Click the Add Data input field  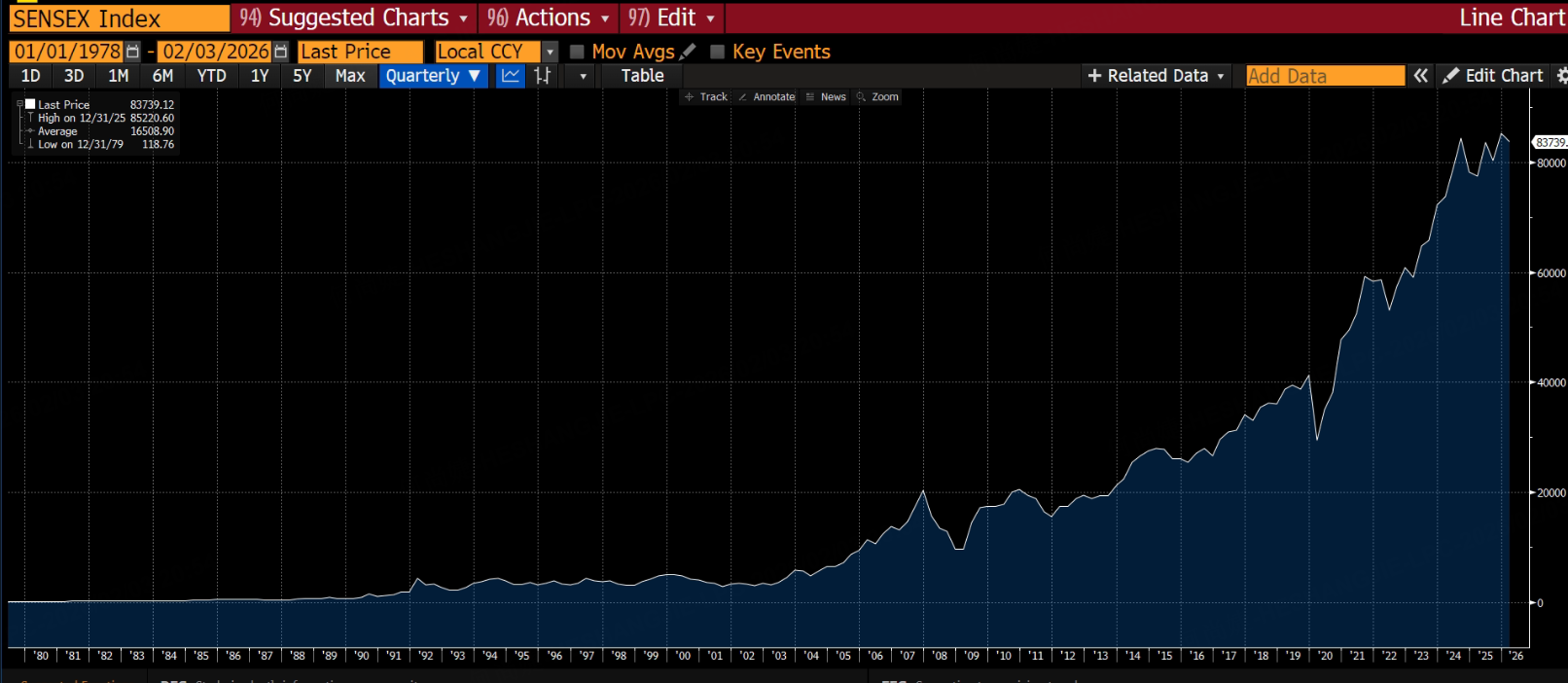[x=1325, y=76]
